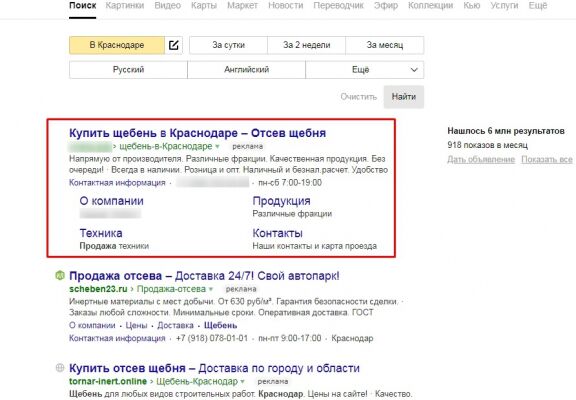Click the Щебень-Краснодар green path link
This screenshot has width=576, height=400.
tap(197, 382)
